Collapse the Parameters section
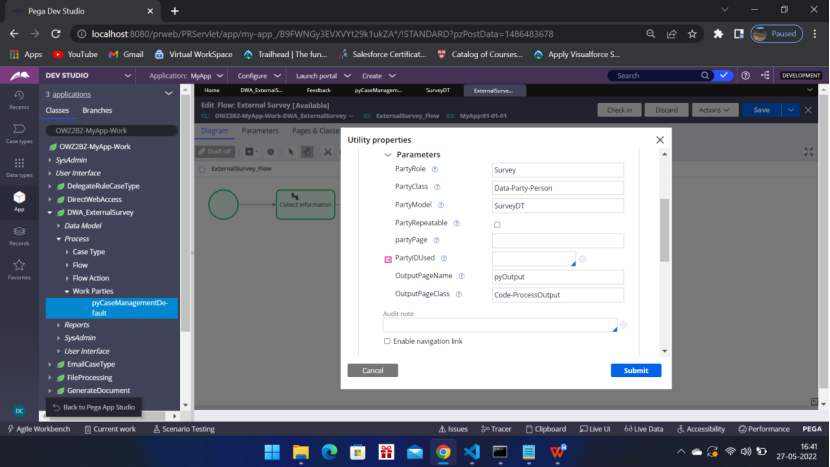 click(387, 155)
